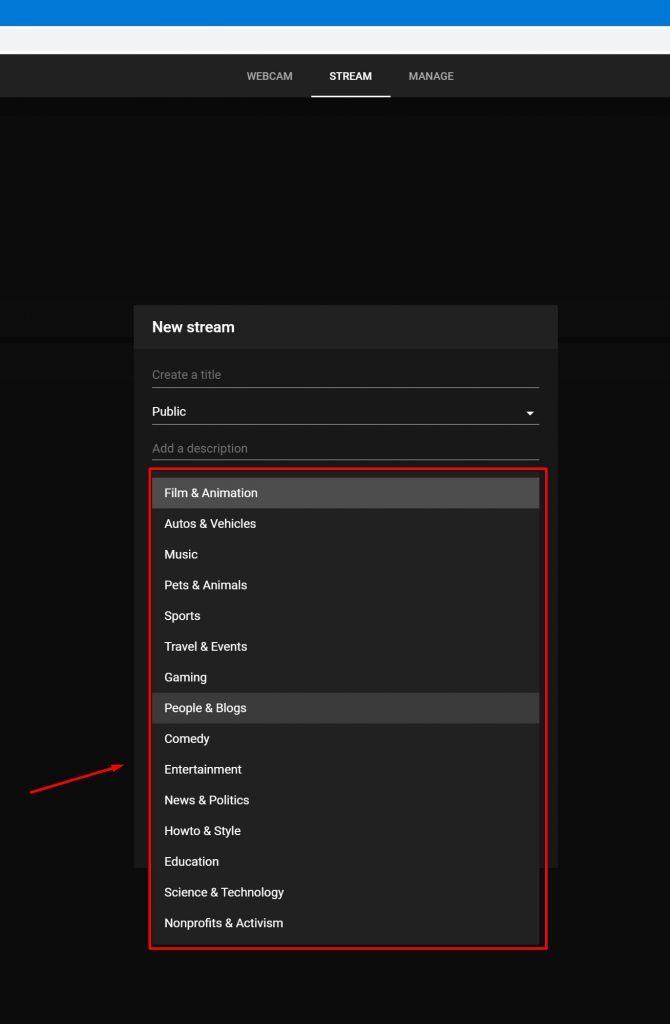Select the Sports category
Screen dimensions: 670x1024
point(345,616)
